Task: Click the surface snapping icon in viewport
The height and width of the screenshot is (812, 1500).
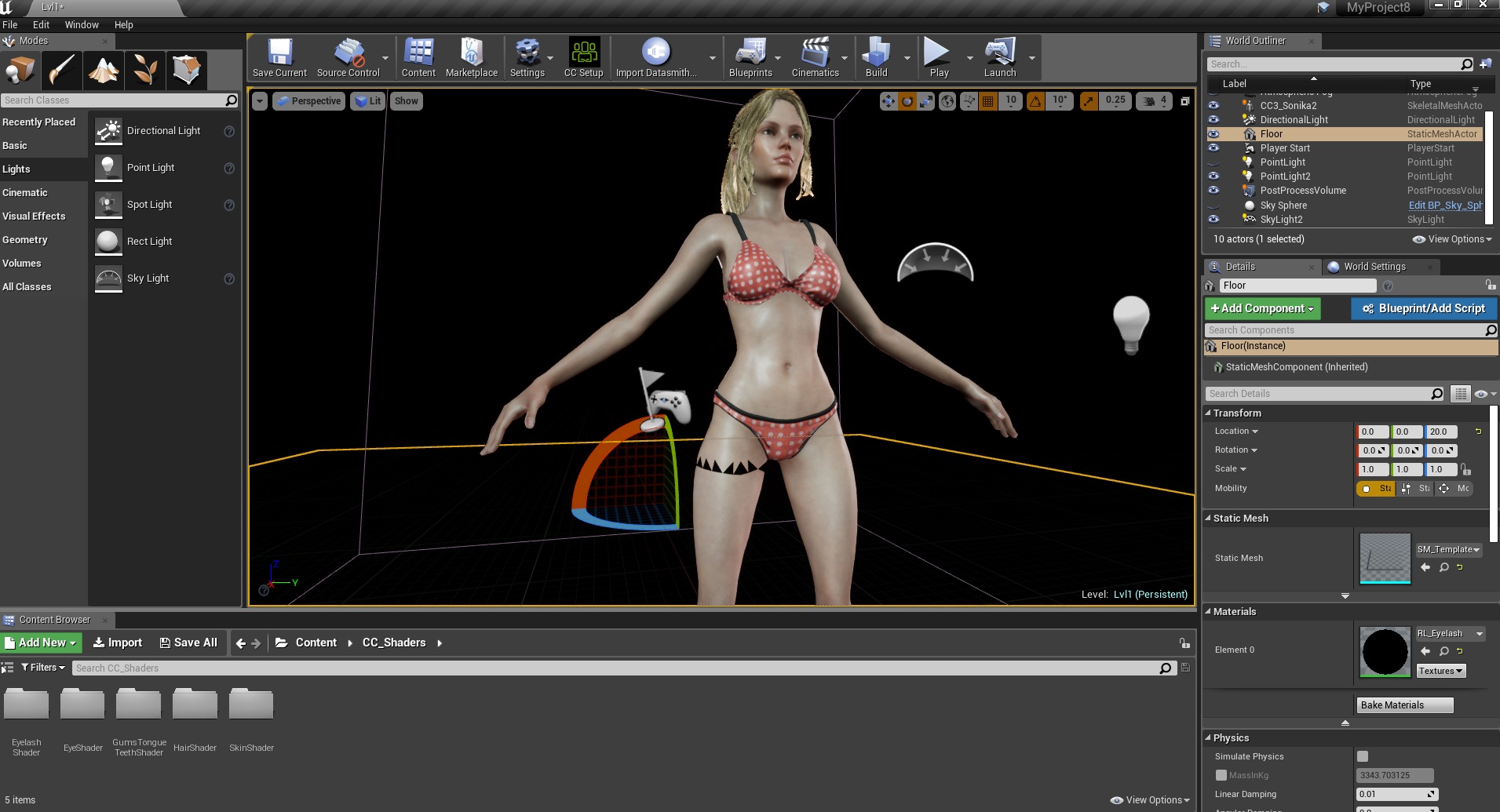Action: tap(969, 101)
